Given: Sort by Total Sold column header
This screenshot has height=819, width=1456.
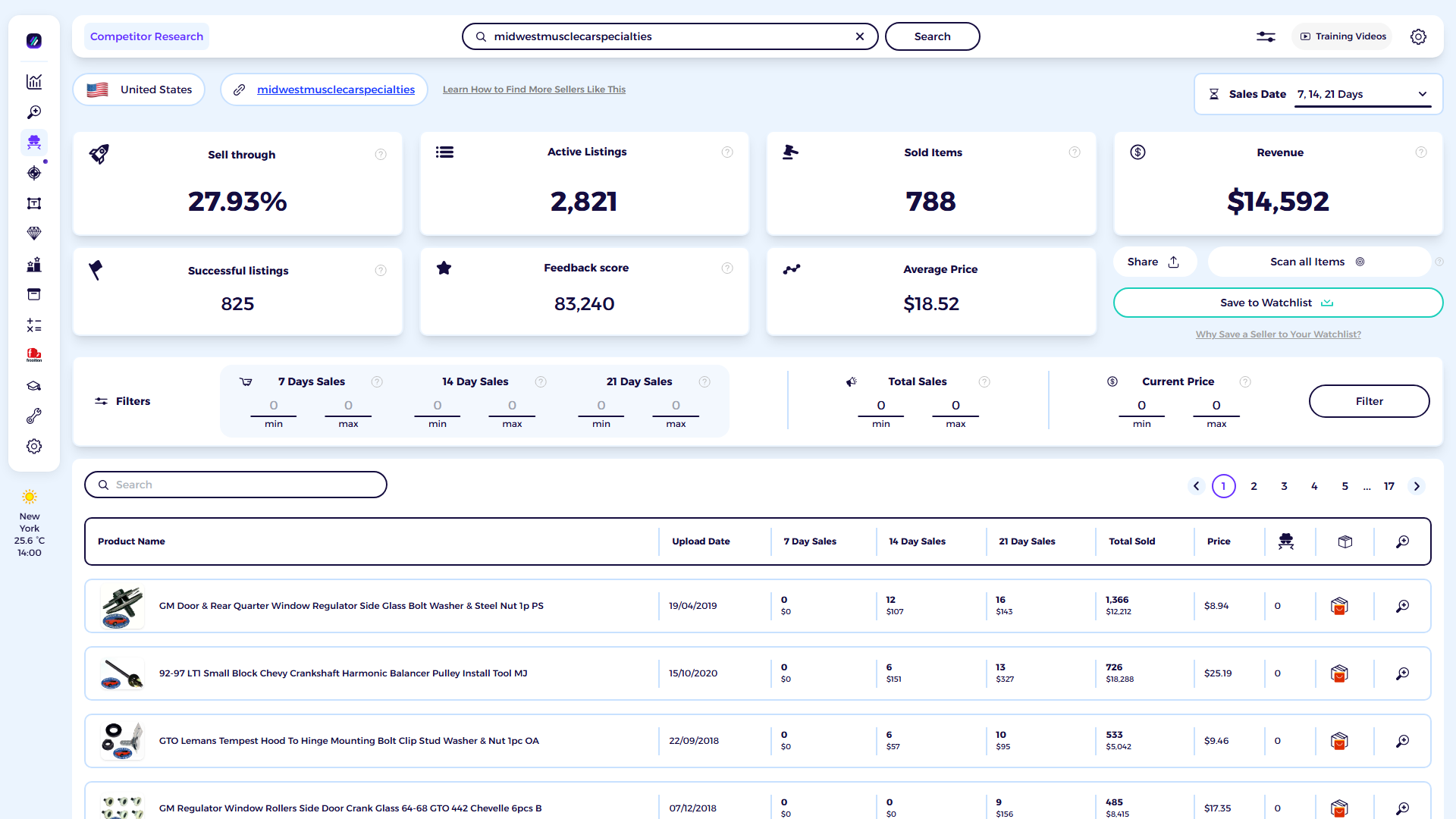Looking at the screenshot, I should click(1131, 541).
